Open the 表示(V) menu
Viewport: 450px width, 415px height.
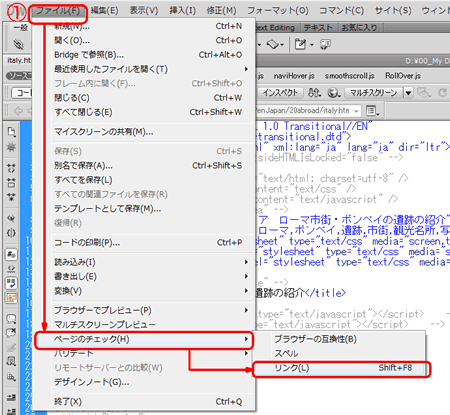coord(144,11)
